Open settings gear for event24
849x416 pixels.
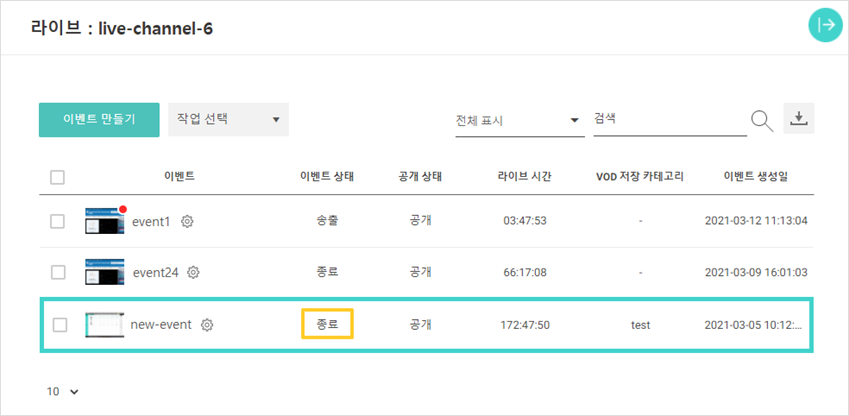[x=194, y=272]
